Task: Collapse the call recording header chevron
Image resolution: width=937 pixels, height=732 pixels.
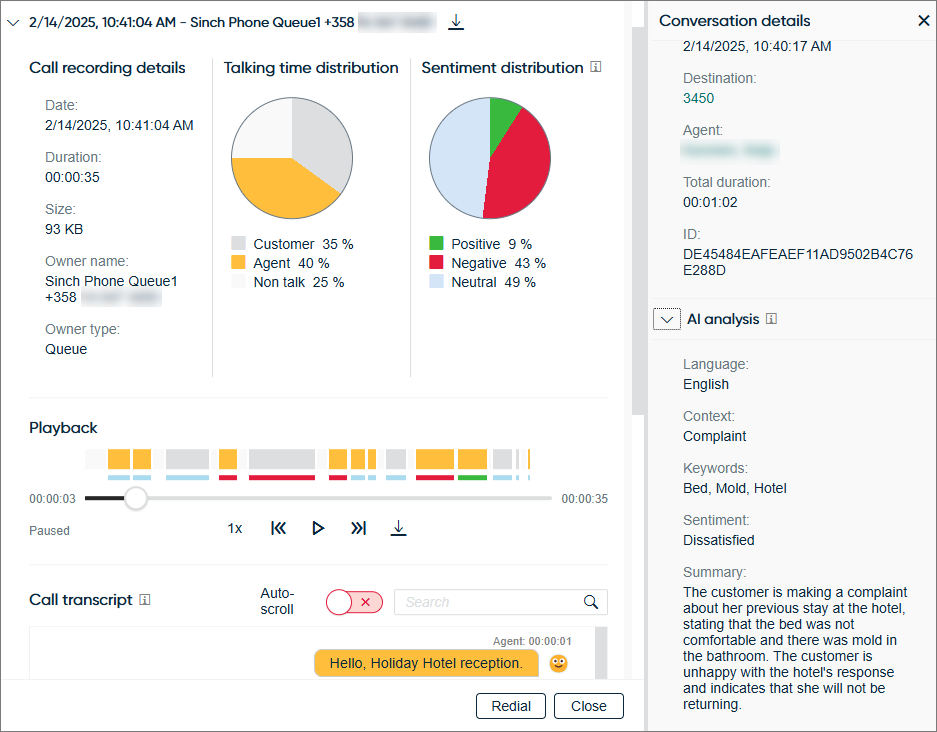Action: point(13,22)
